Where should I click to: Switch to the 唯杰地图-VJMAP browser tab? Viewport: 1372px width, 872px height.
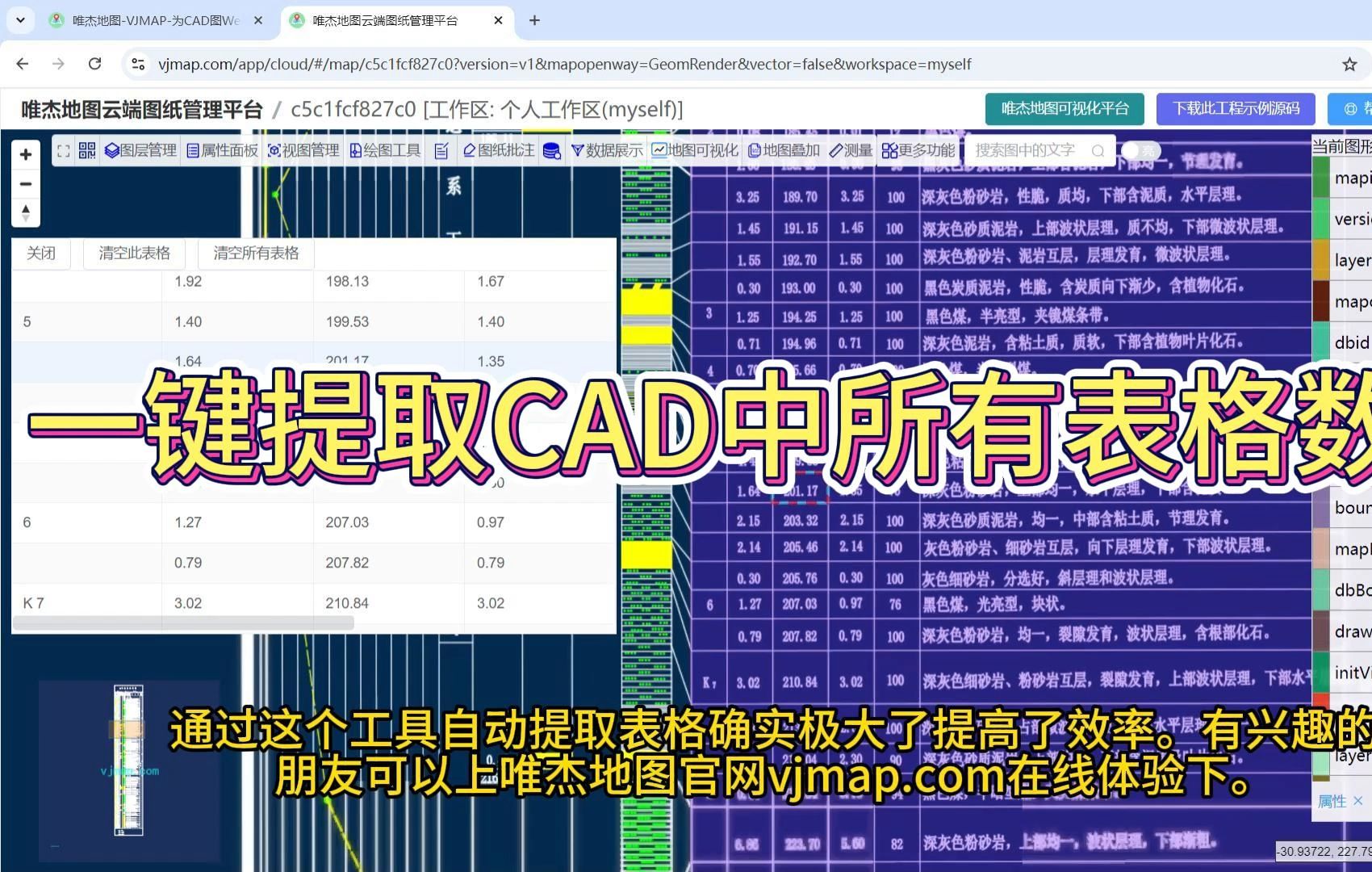pyautogui.click(x=156, y=21)
